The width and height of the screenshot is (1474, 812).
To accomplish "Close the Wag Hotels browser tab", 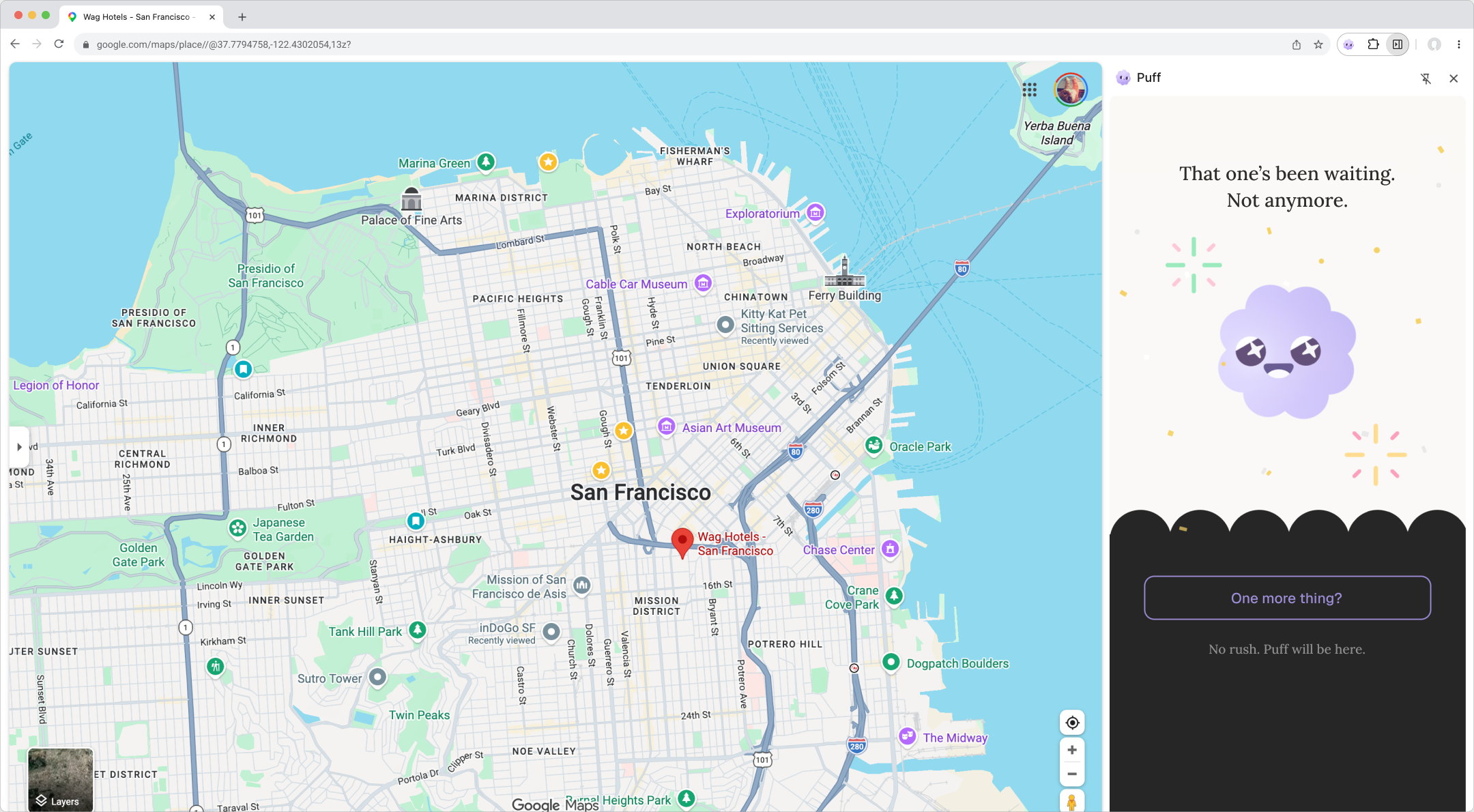I will [212, 17].
